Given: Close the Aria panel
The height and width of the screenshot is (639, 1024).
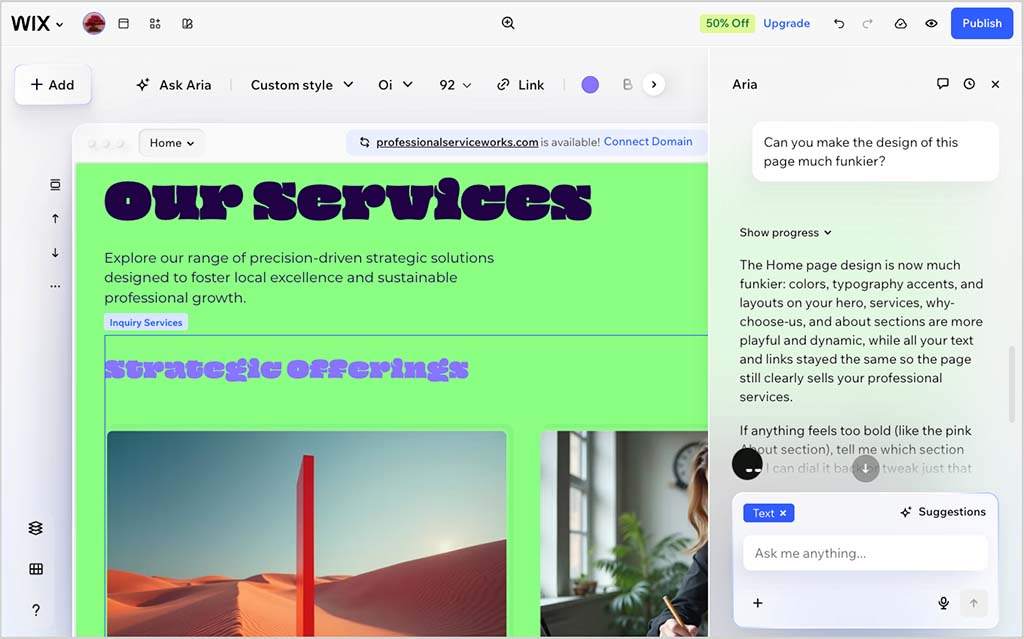Looking at the screenshot, I should pos(995,84).
